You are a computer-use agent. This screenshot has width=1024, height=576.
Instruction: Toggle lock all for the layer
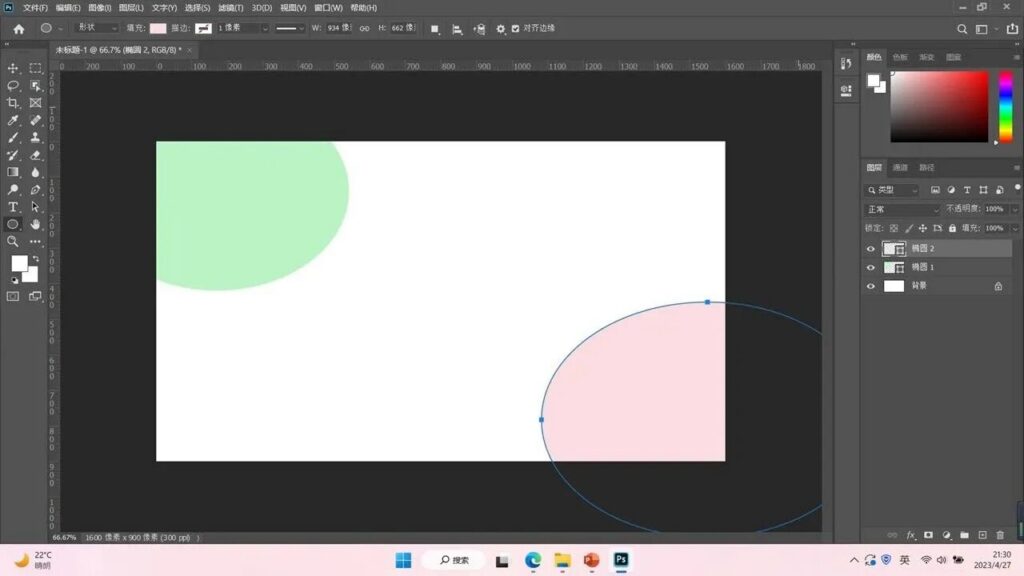952,229
